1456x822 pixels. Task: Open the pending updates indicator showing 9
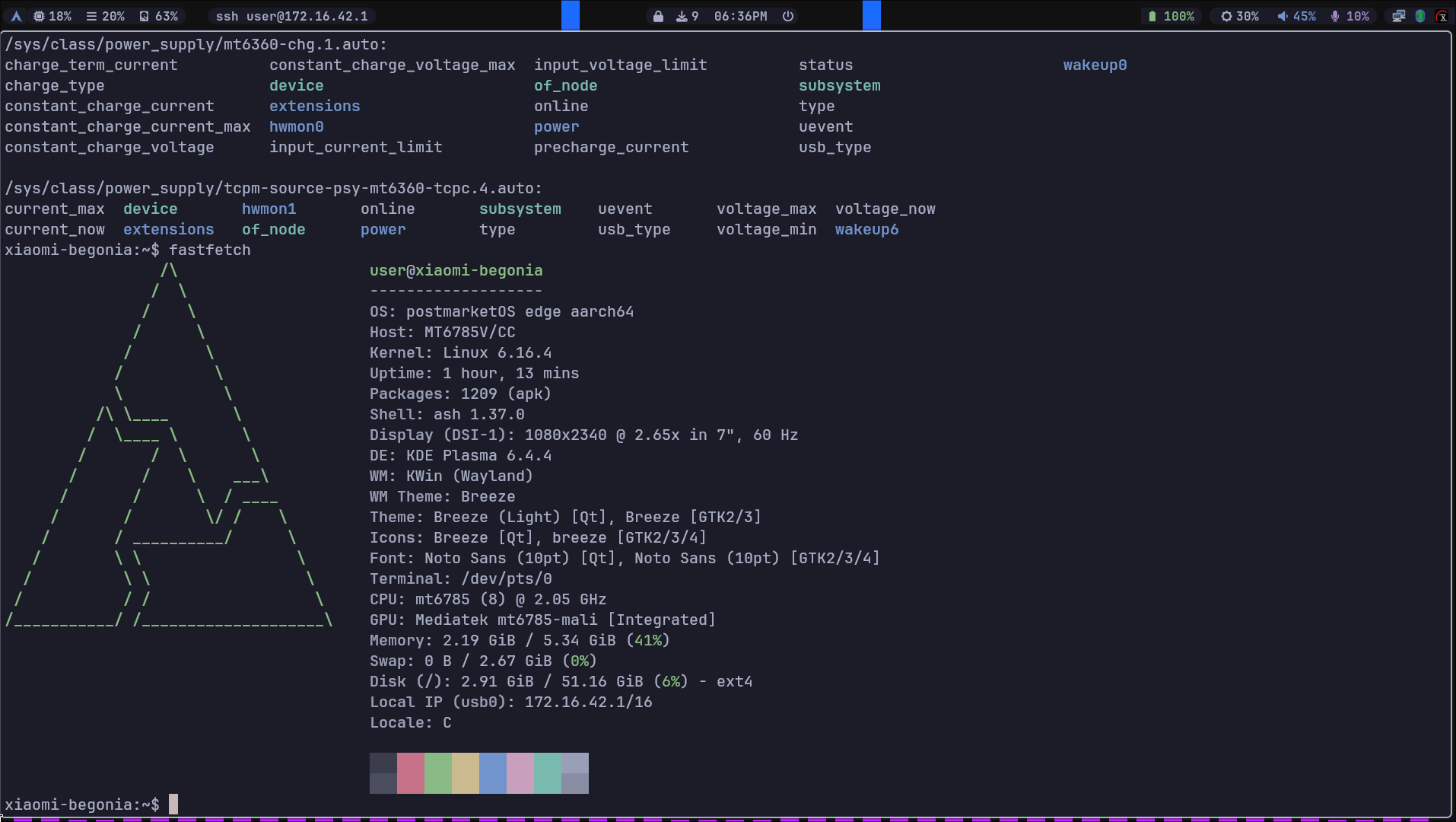point(687,16)
